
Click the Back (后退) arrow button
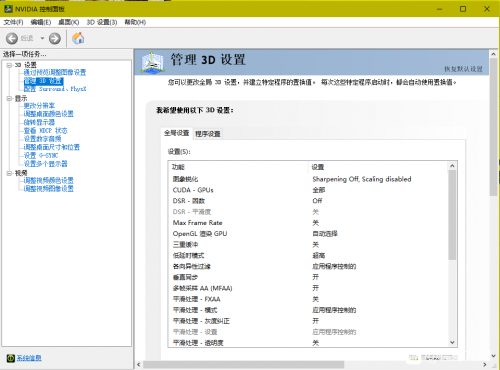(x=12, y=39)
